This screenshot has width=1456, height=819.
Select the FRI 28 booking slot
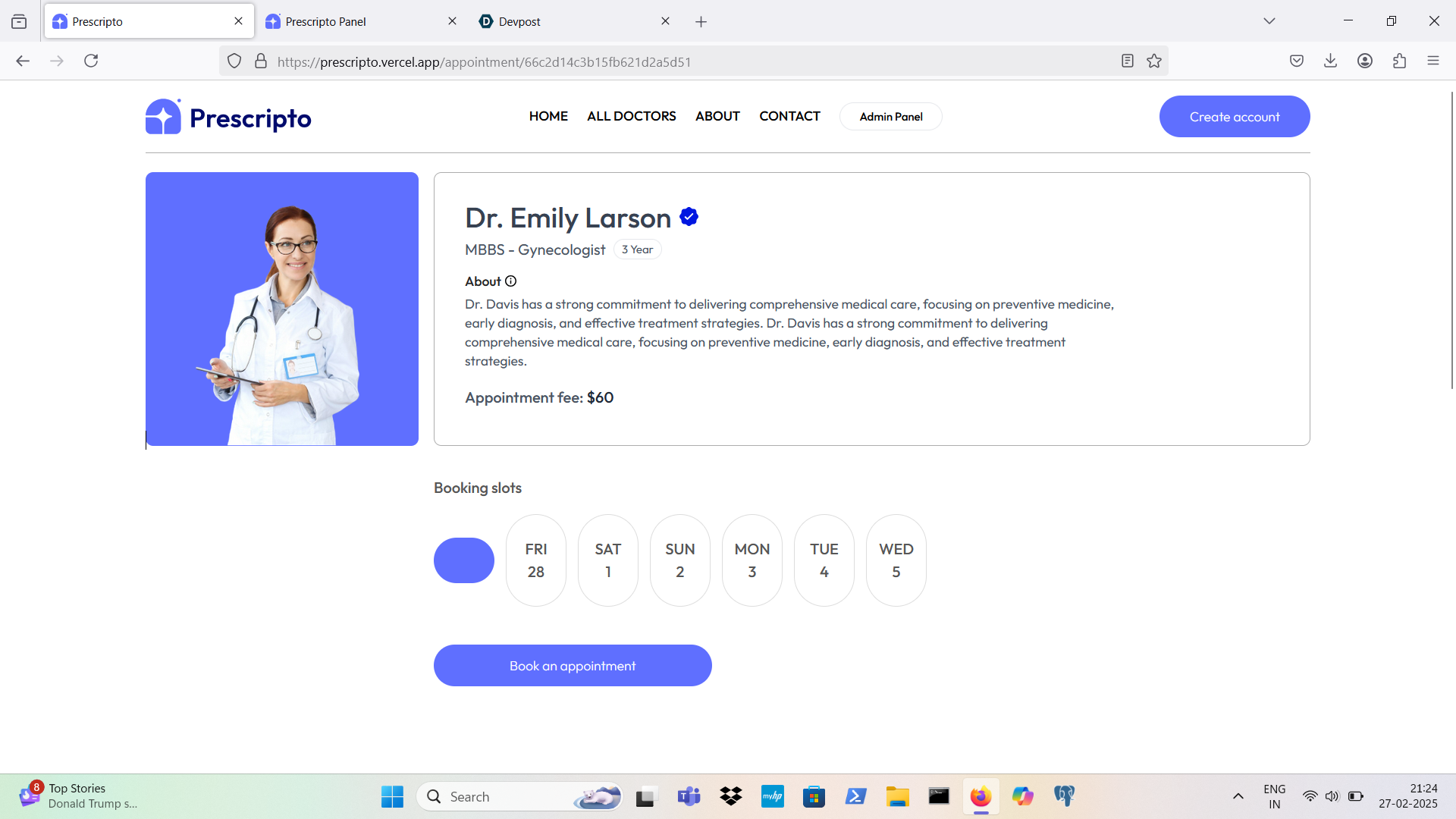[x=536, y=560]
